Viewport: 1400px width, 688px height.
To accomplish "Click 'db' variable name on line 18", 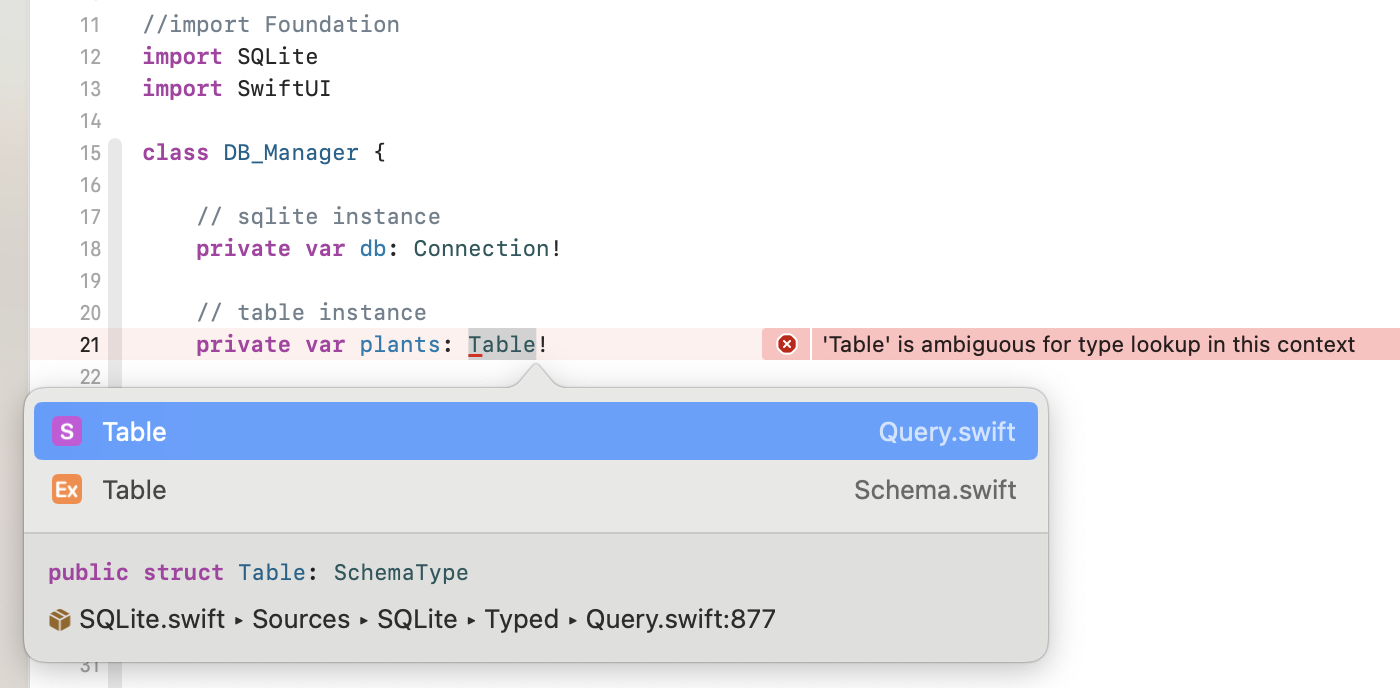I will point(373,248).
